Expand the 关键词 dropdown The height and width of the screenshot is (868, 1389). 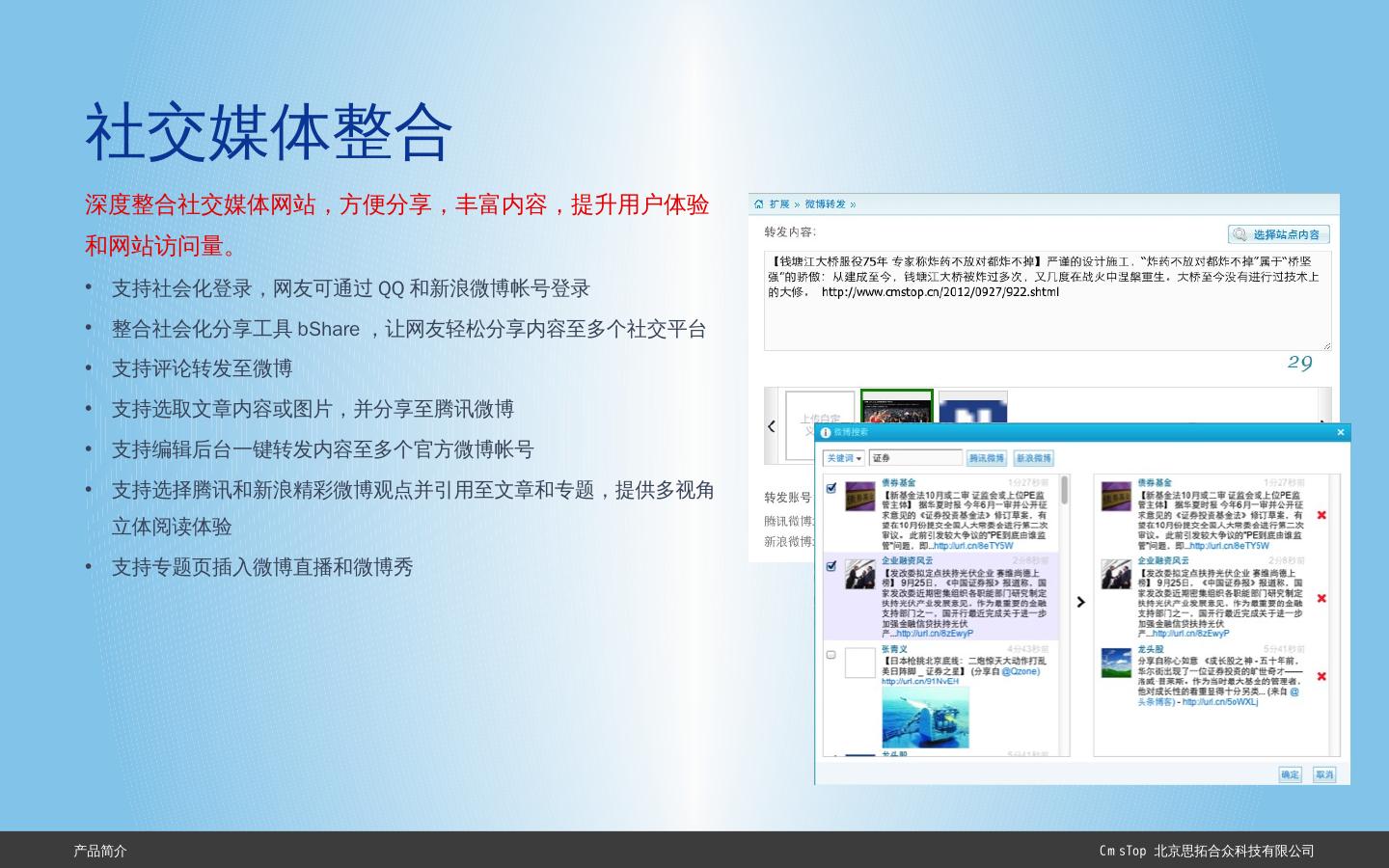click(843, 458)
